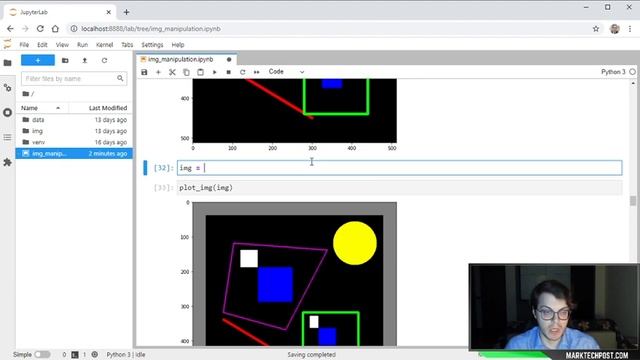Image resolution: width=640 pixels, height=360 pixels.
Task: Click the notebook vertical scrollbar thumb
Action: pos(633,201)
